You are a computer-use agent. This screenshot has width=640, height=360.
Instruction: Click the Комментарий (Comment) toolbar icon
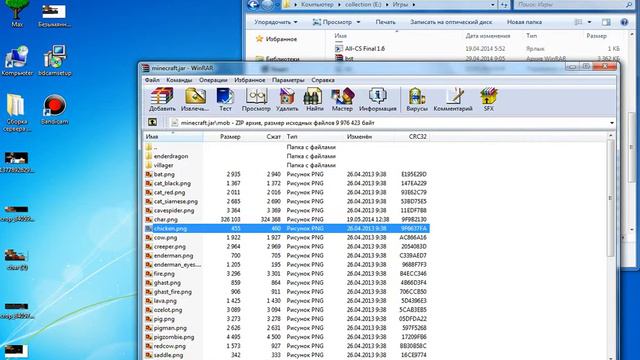click(453, 100)
